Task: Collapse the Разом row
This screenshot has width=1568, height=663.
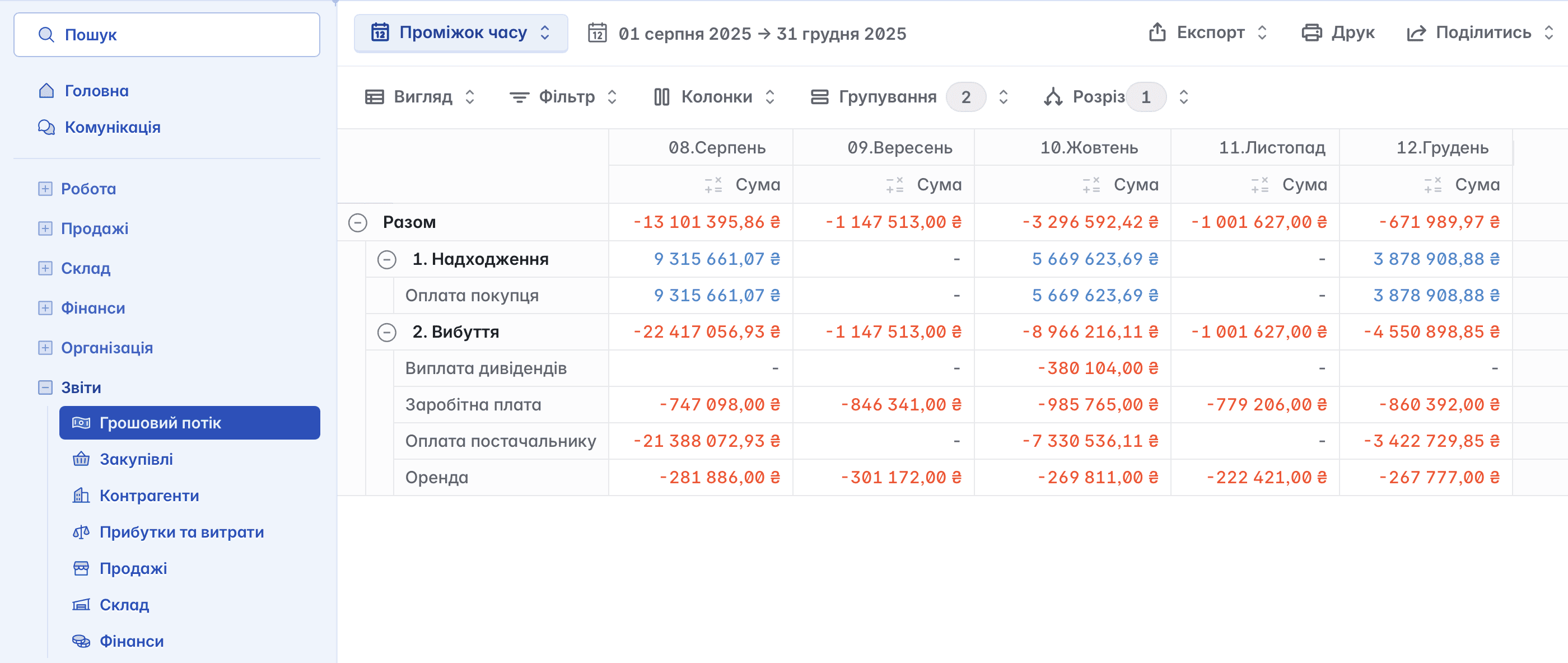Action: click(358, 222)
